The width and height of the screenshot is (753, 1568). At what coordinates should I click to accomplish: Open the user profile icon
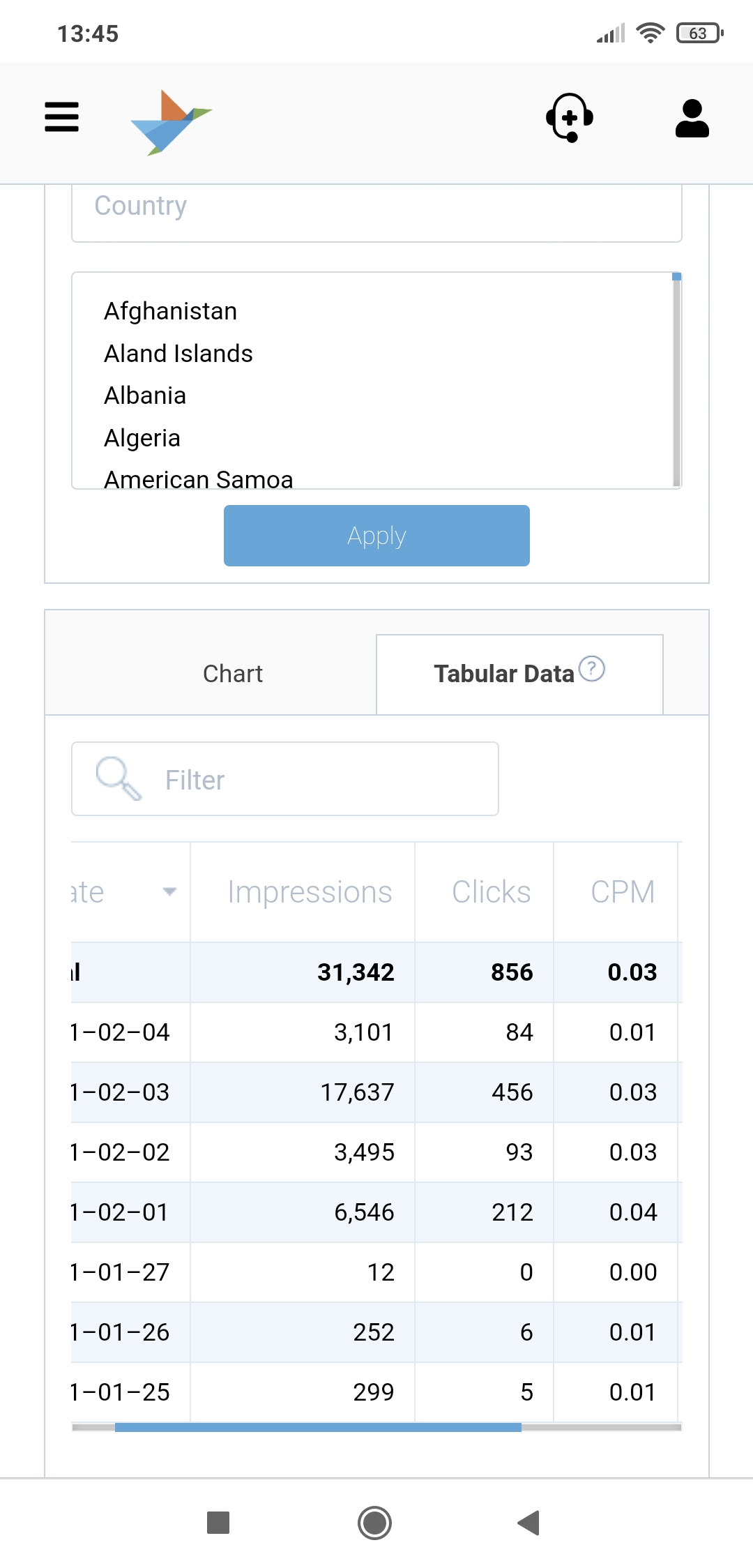(692, 119)
